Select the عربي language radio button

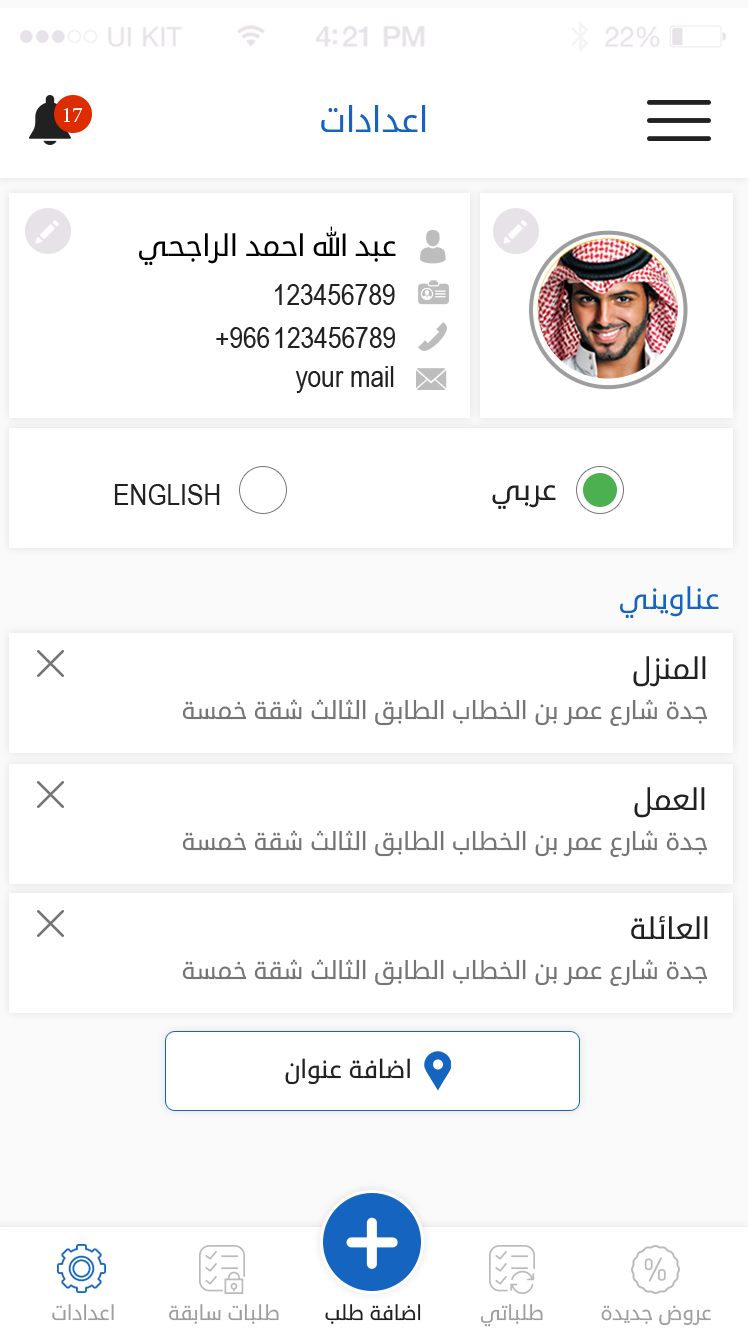coord(599,491)
